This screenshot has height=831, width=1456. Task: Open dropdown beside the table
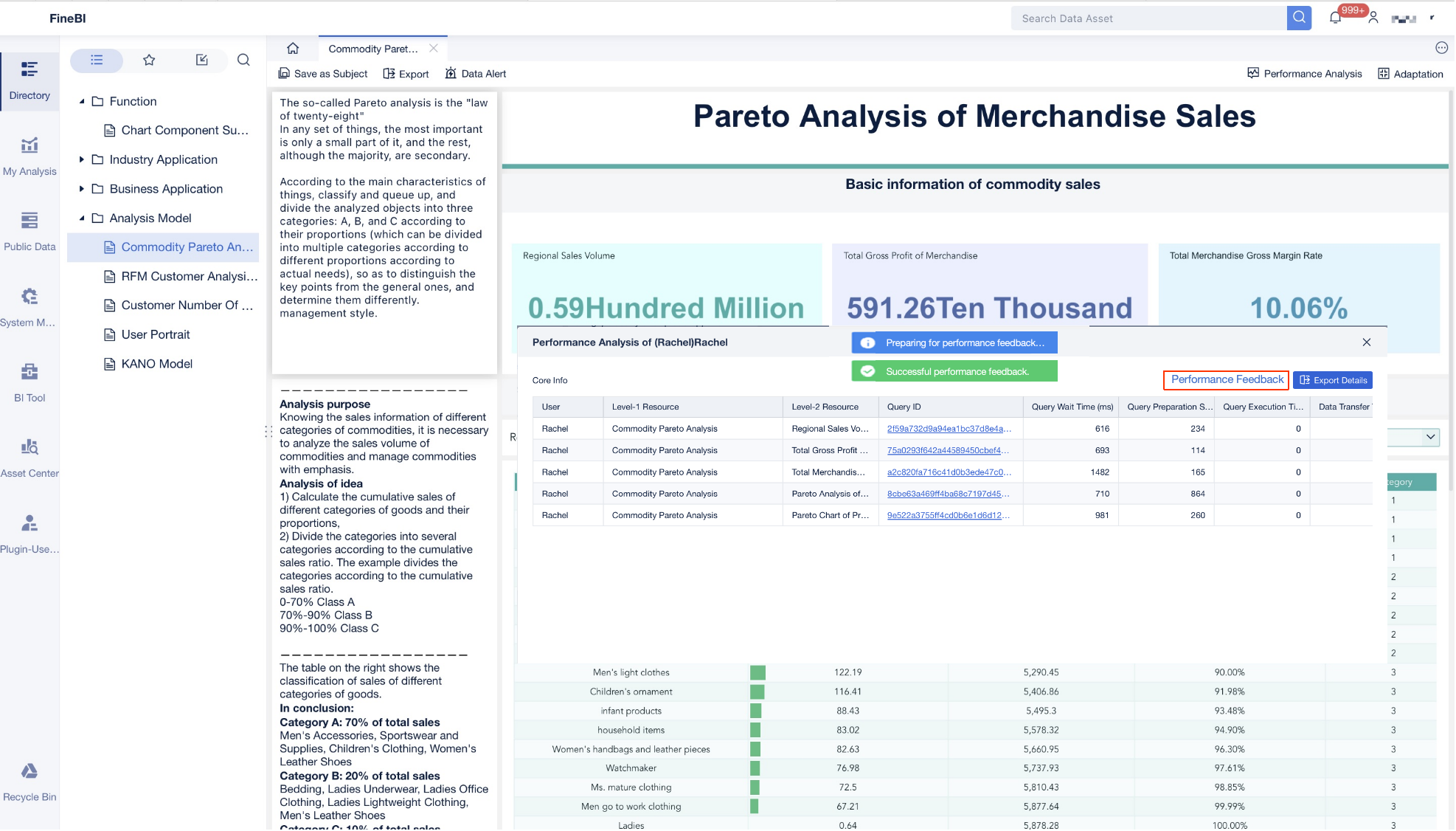coord(1430,437)
